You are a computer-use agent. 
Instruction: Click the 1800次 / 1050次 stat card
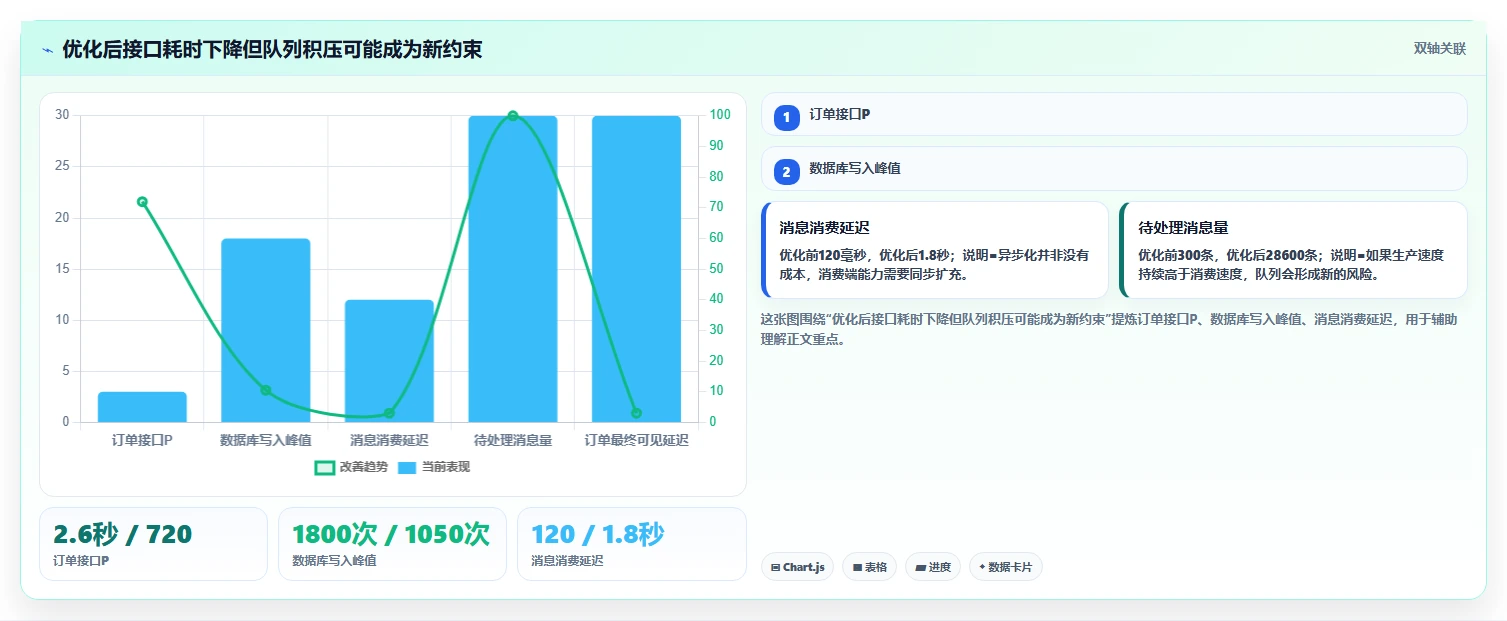392,544
